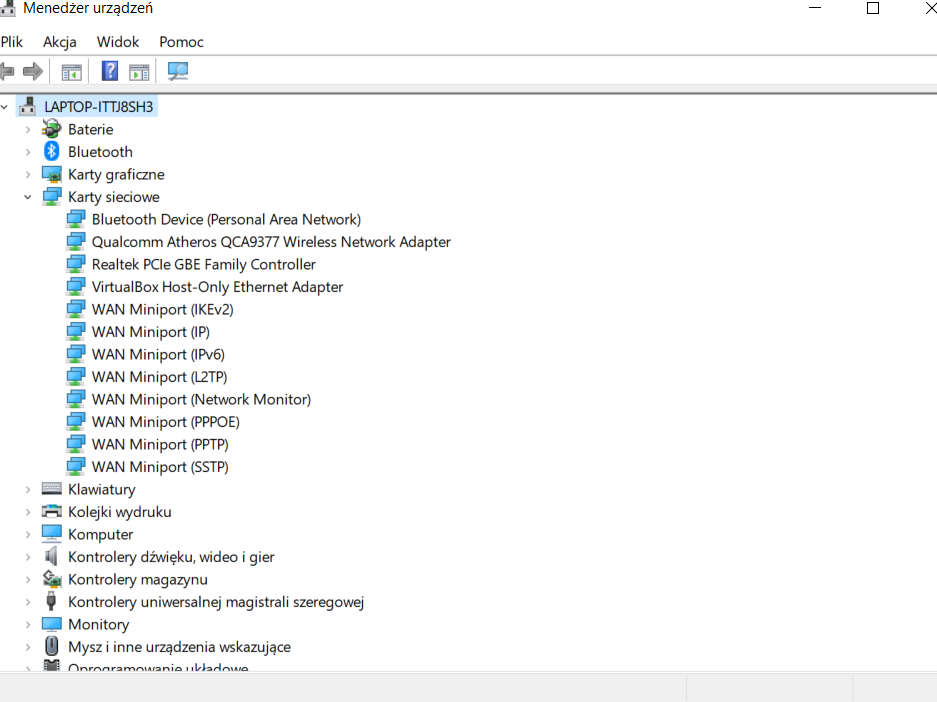Click the Baterie battery icon
This screenshot has height=702, width=937.
coord(51,129)
